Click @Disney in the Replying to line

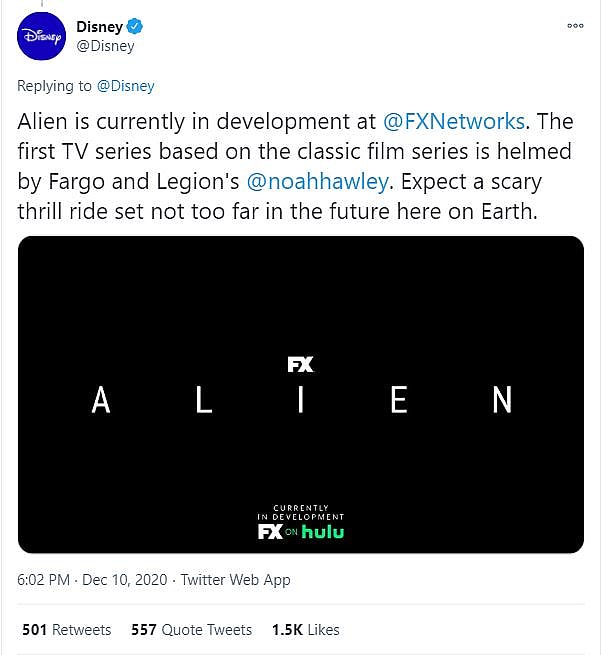coord(125,86)
